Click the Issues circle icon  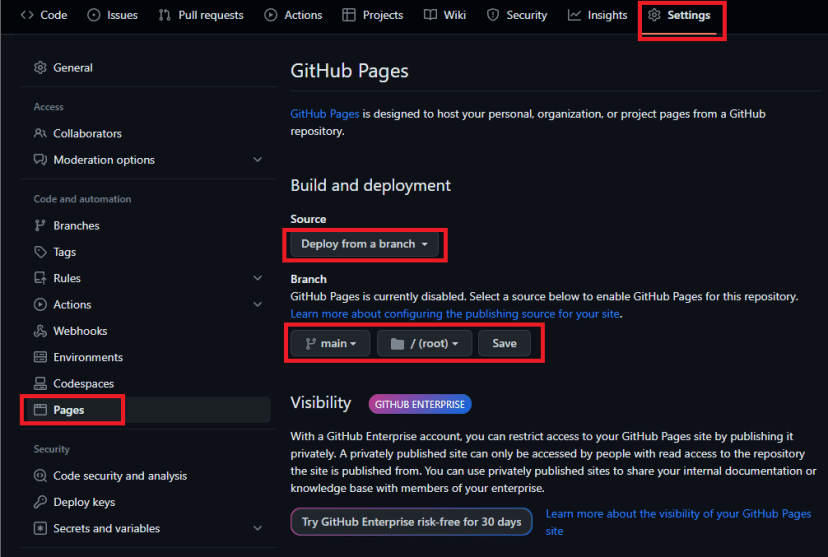(x=93, y=15)
